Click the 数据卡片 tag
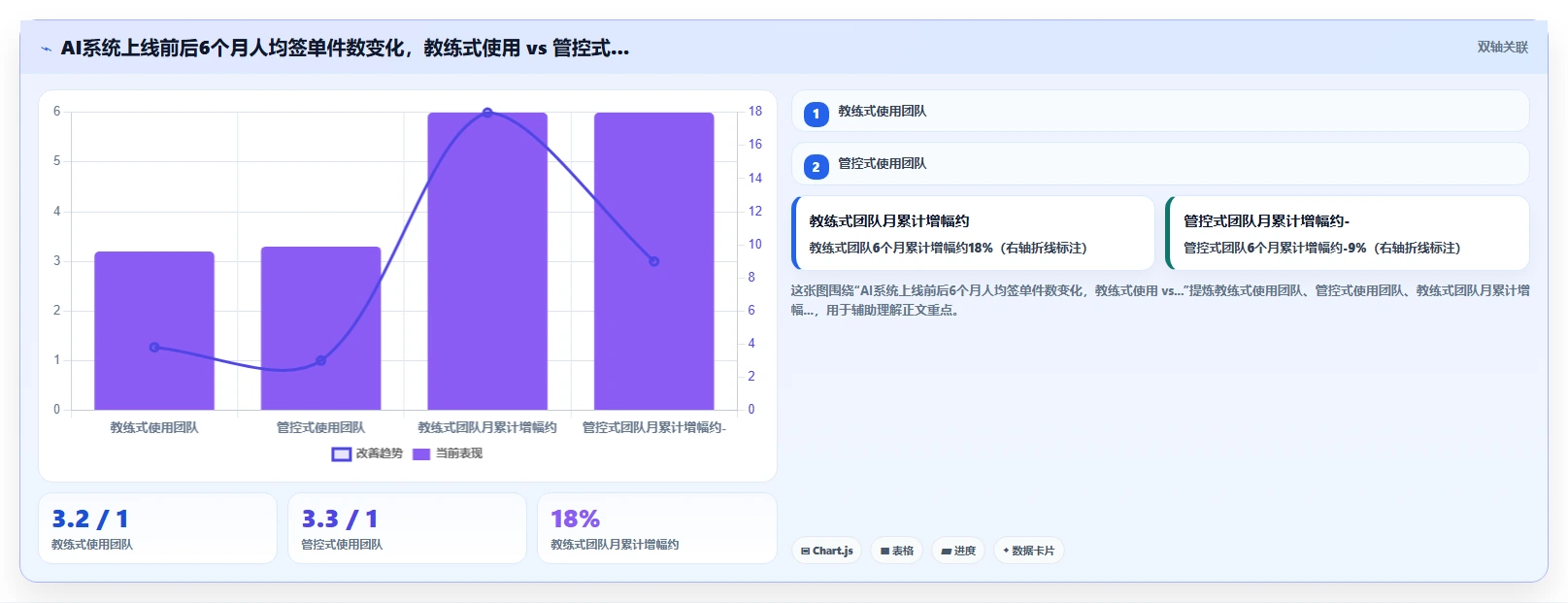1568x603 pixels. (x=1029, y=551)
